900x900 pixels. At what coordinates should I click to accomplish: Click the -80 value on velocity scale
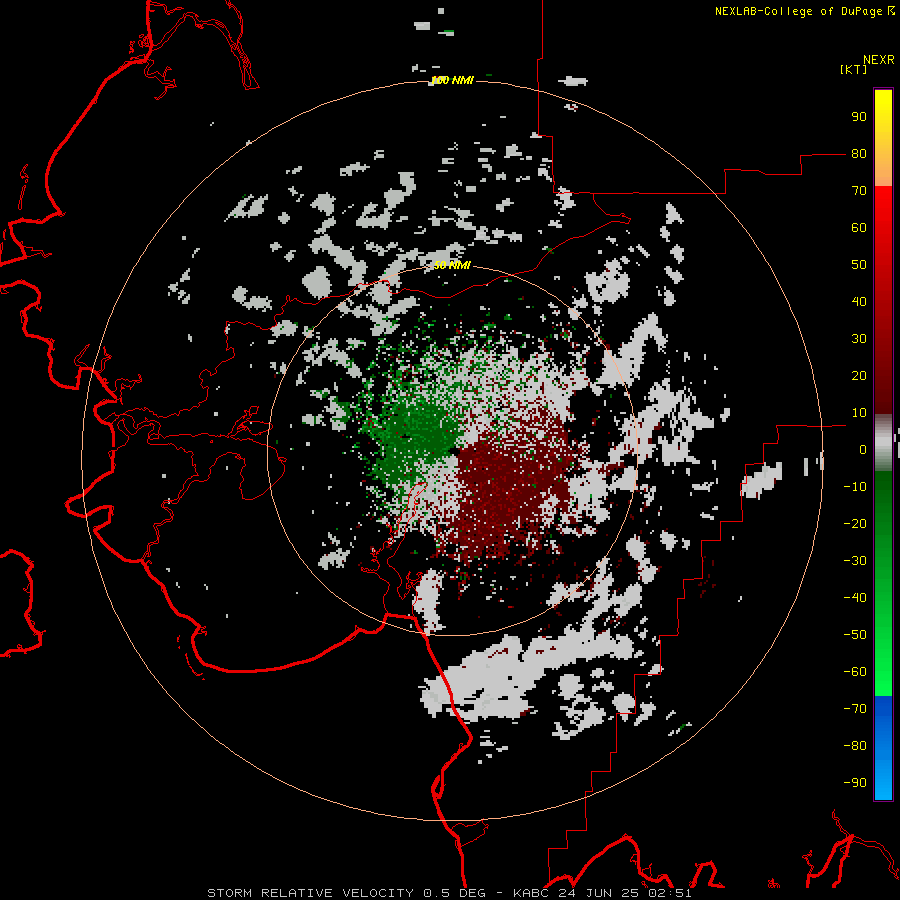[855, 746]
